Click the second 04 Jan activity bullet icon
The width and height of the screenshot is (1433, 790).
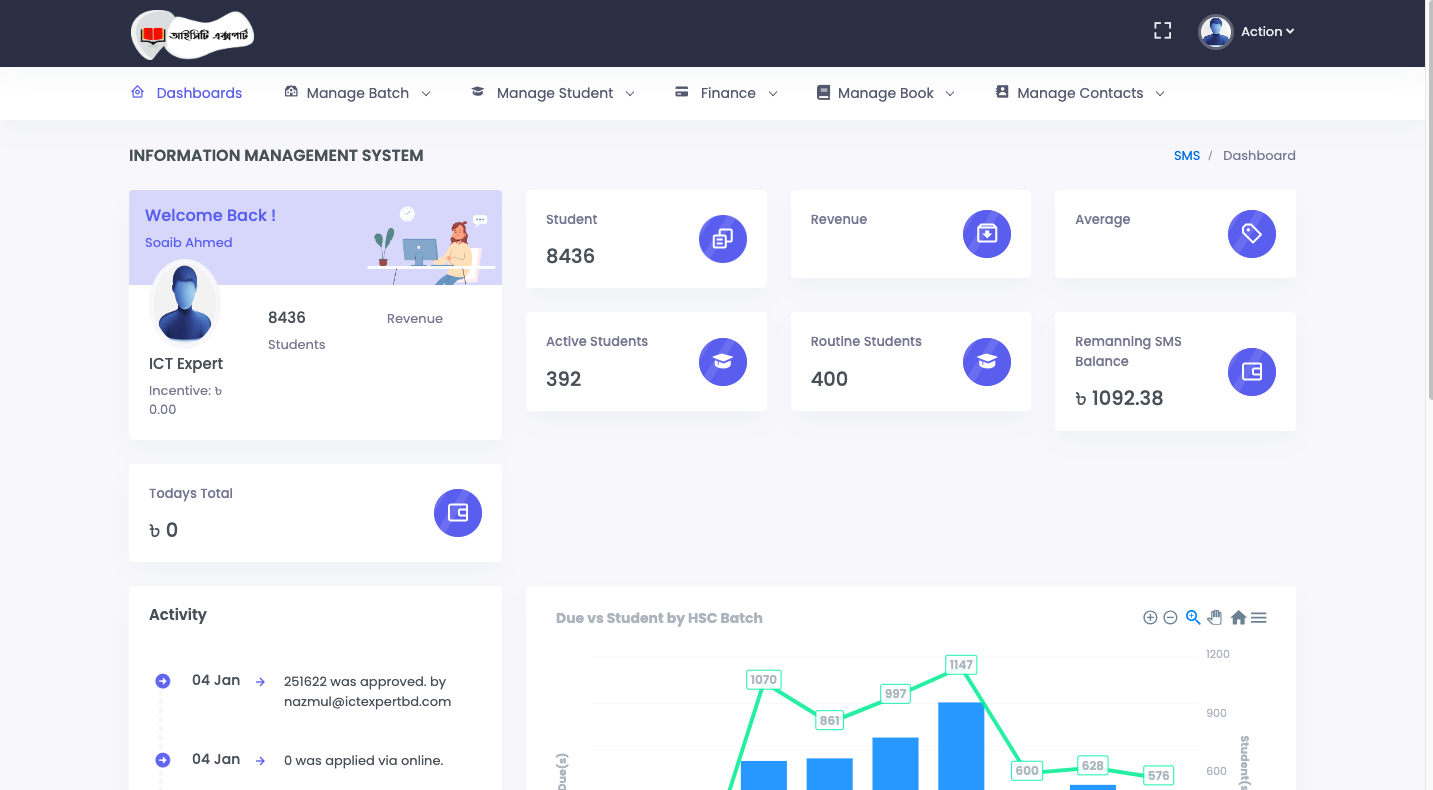(163, 760)
